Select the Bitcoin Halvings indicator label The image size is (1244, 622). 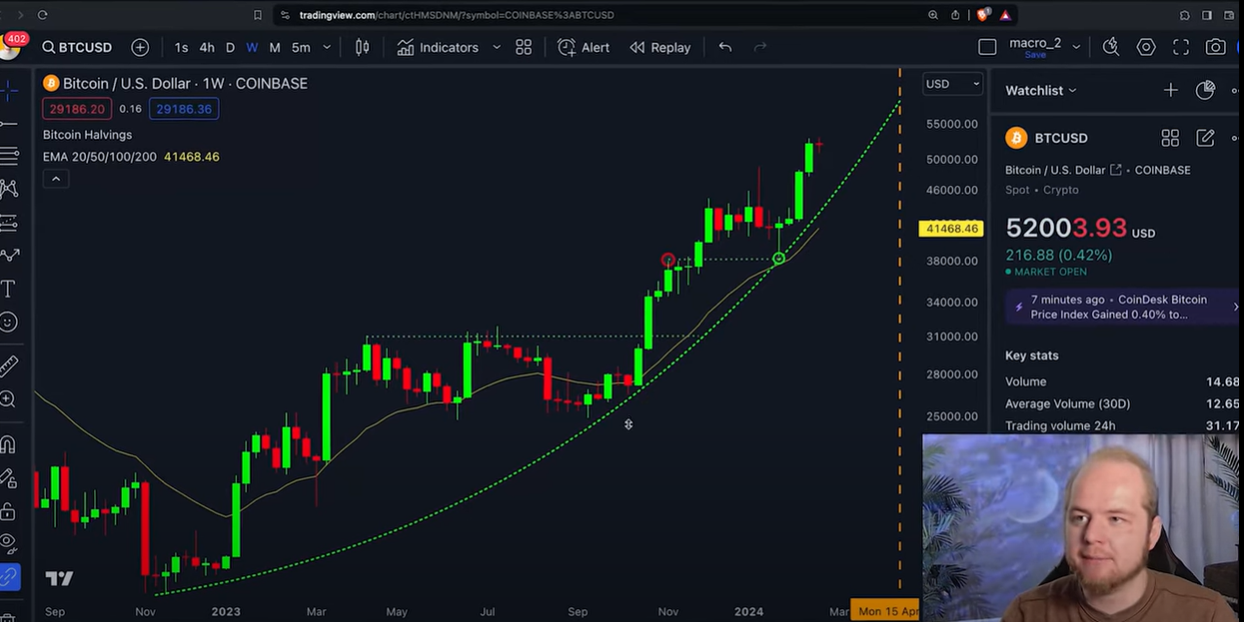pyautogui.click(x=87, y=134)
